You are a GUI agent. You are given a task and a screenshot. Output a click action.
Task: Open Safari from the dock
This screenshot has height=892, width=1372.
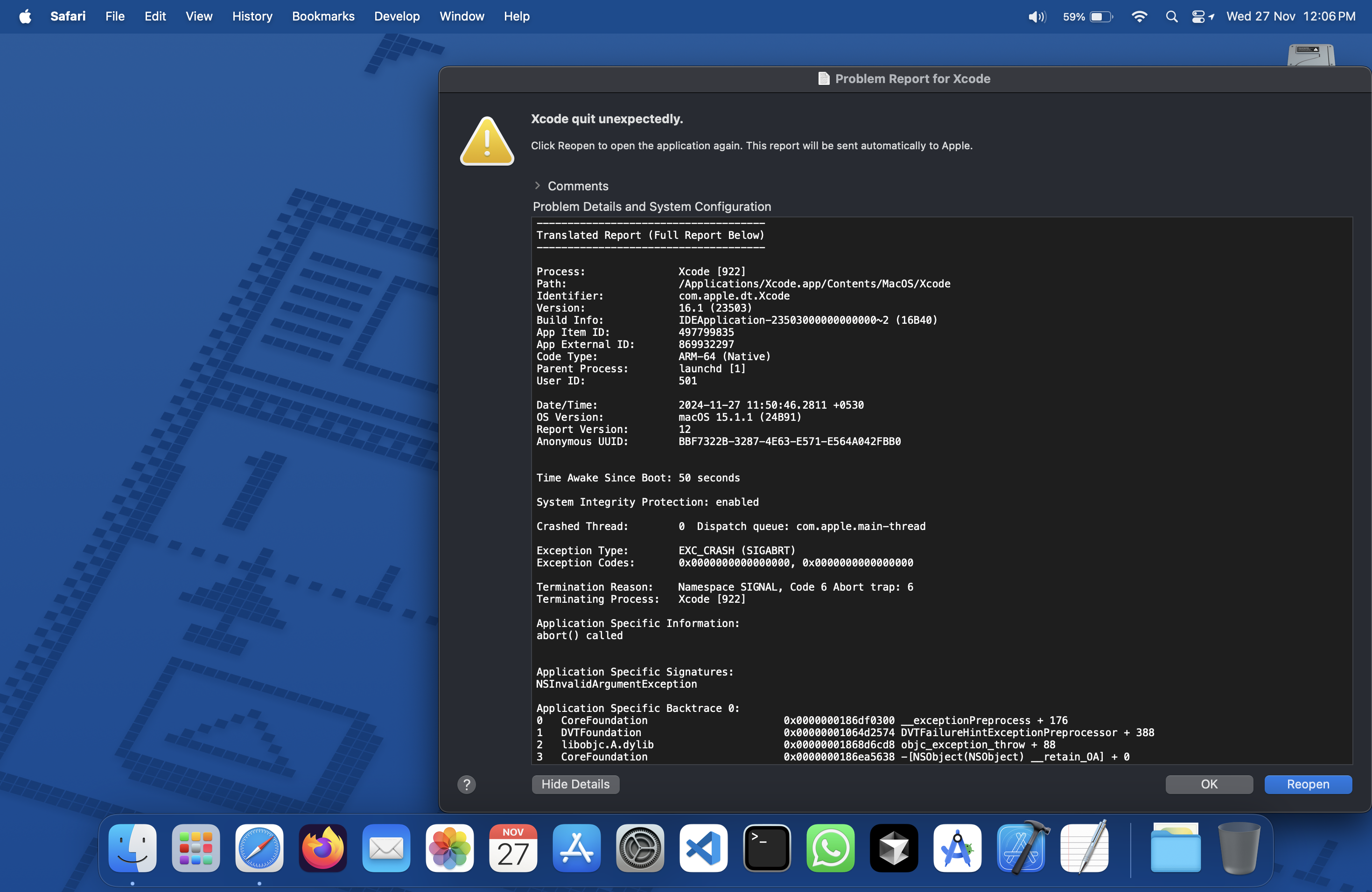pos(259,848)
